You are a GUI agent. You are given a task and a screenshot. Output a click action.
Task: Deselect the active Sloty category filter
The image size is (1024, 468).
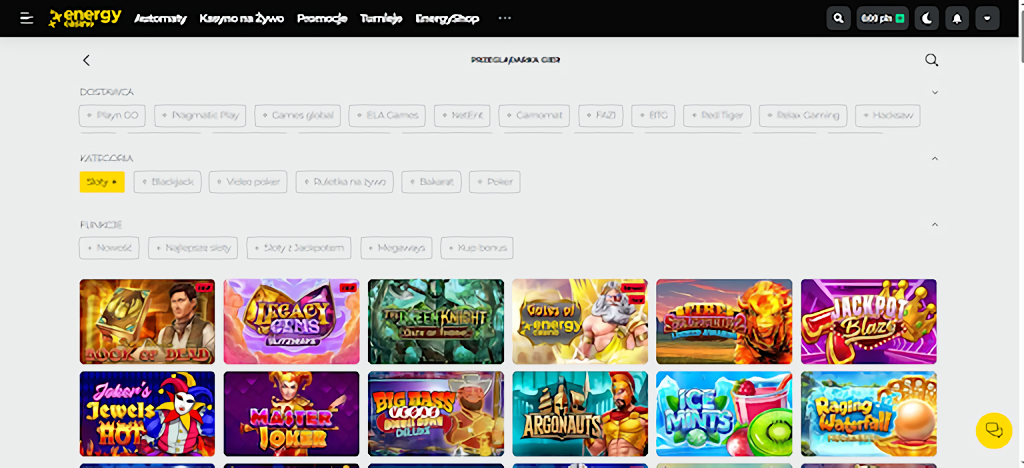(x=102, y=182)
